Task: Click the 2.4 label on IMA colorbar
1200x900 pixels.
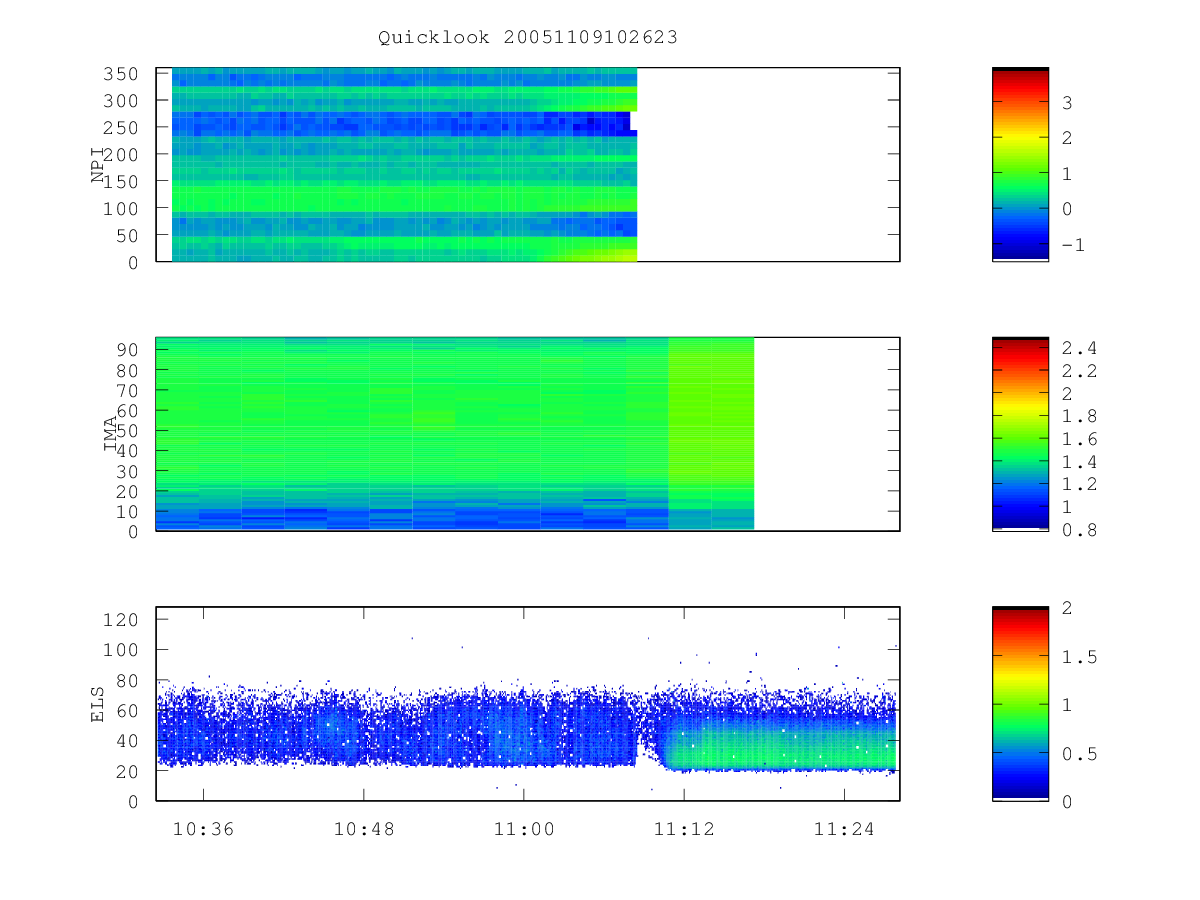Action: (1078, 349)
